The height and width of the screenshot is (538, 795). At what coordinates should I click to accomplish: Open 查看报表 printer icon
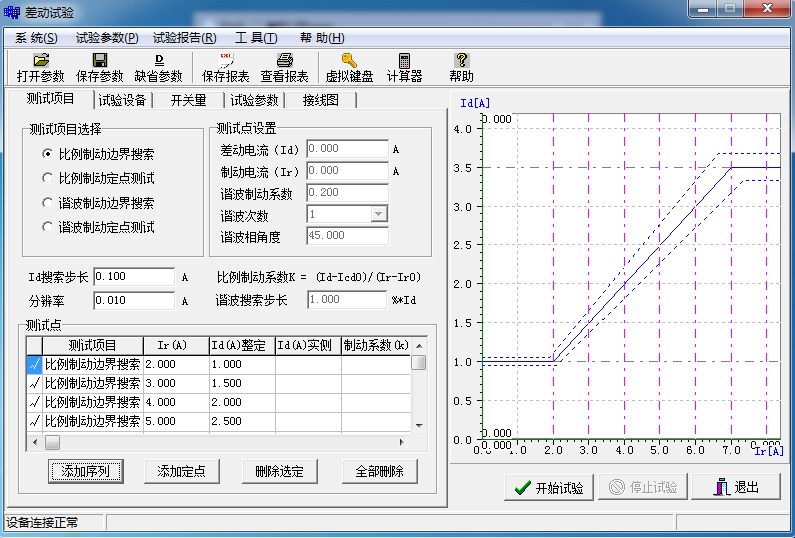coord(284,60)
